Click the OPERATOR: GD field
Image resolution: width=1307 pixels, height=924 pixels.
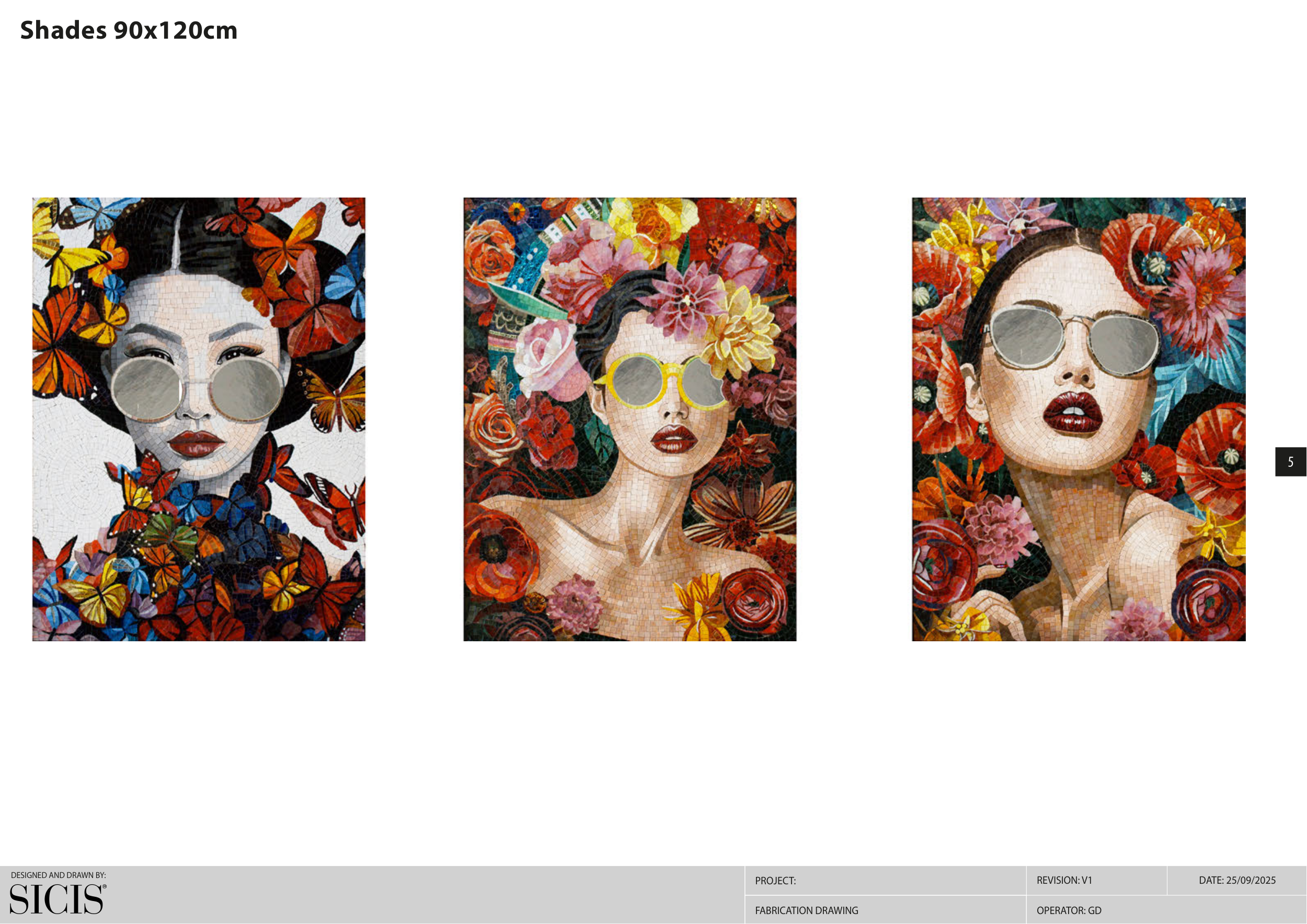(1069, 910)
